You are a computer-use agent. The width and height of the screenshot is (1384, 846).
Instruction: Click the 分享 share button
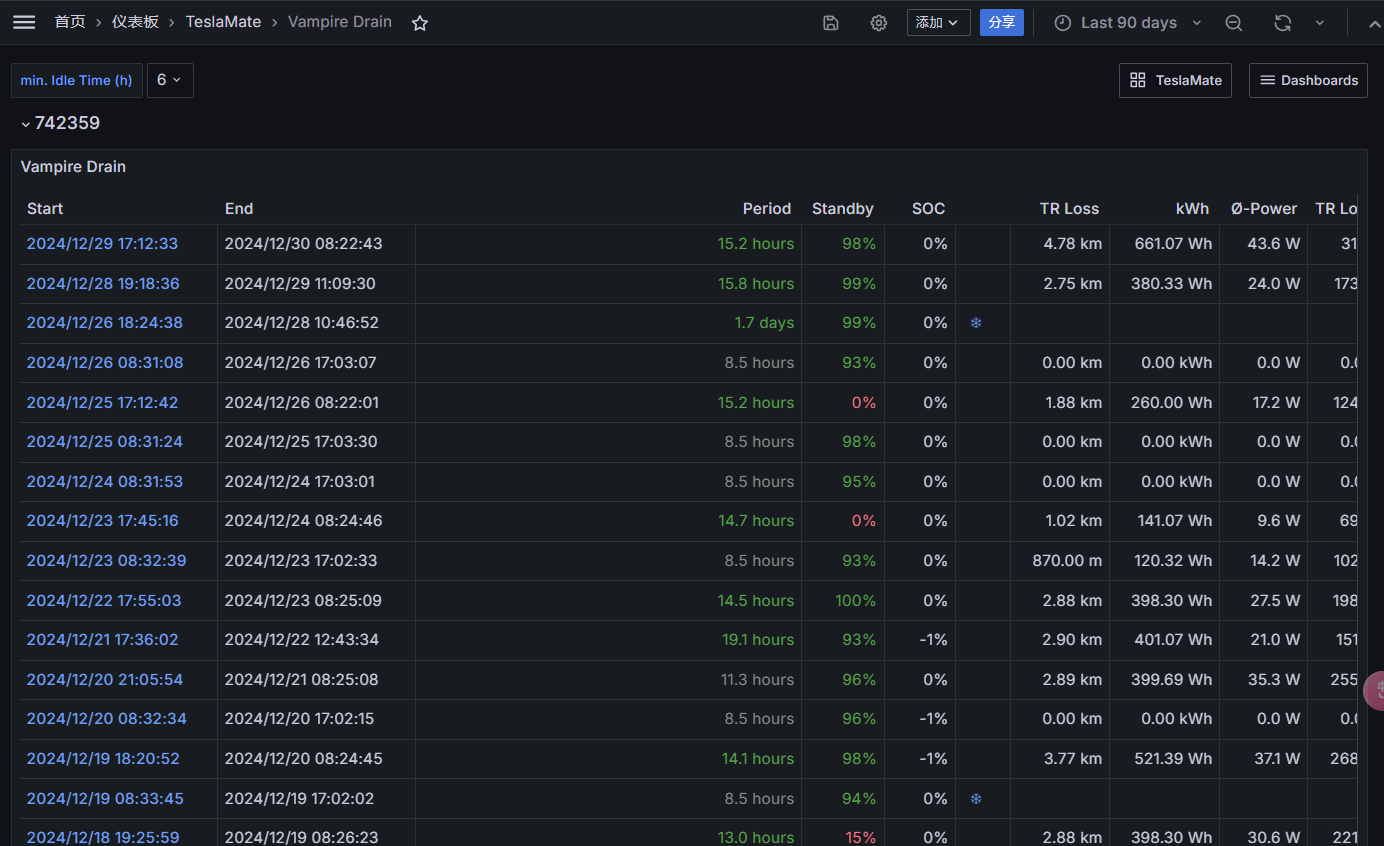1001,22
